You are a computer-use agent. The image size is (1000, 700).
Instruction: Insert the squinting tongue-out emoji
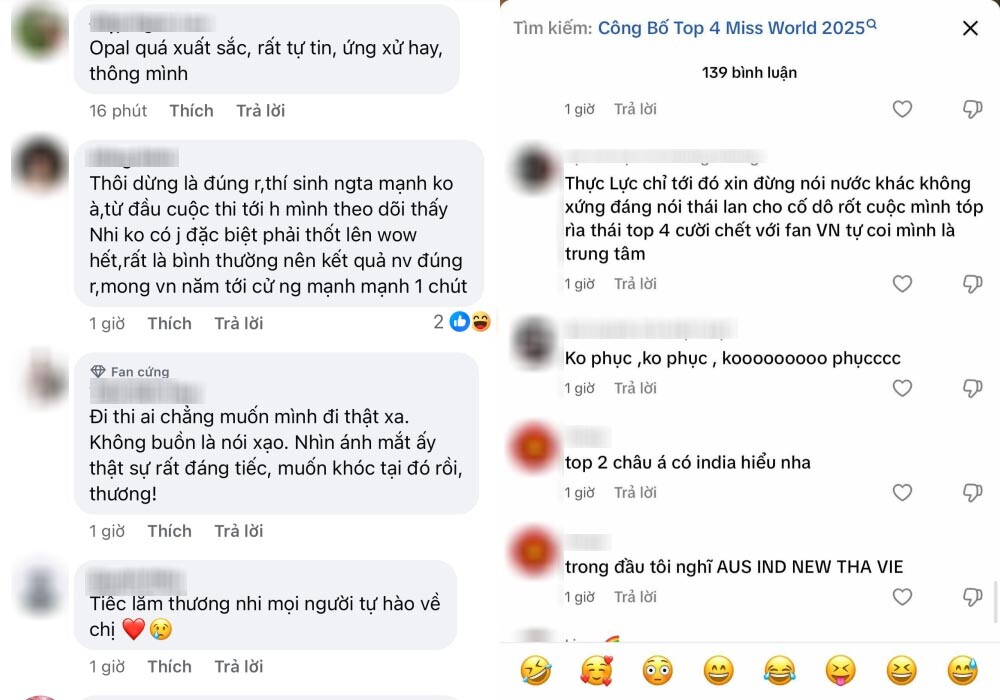840,671
